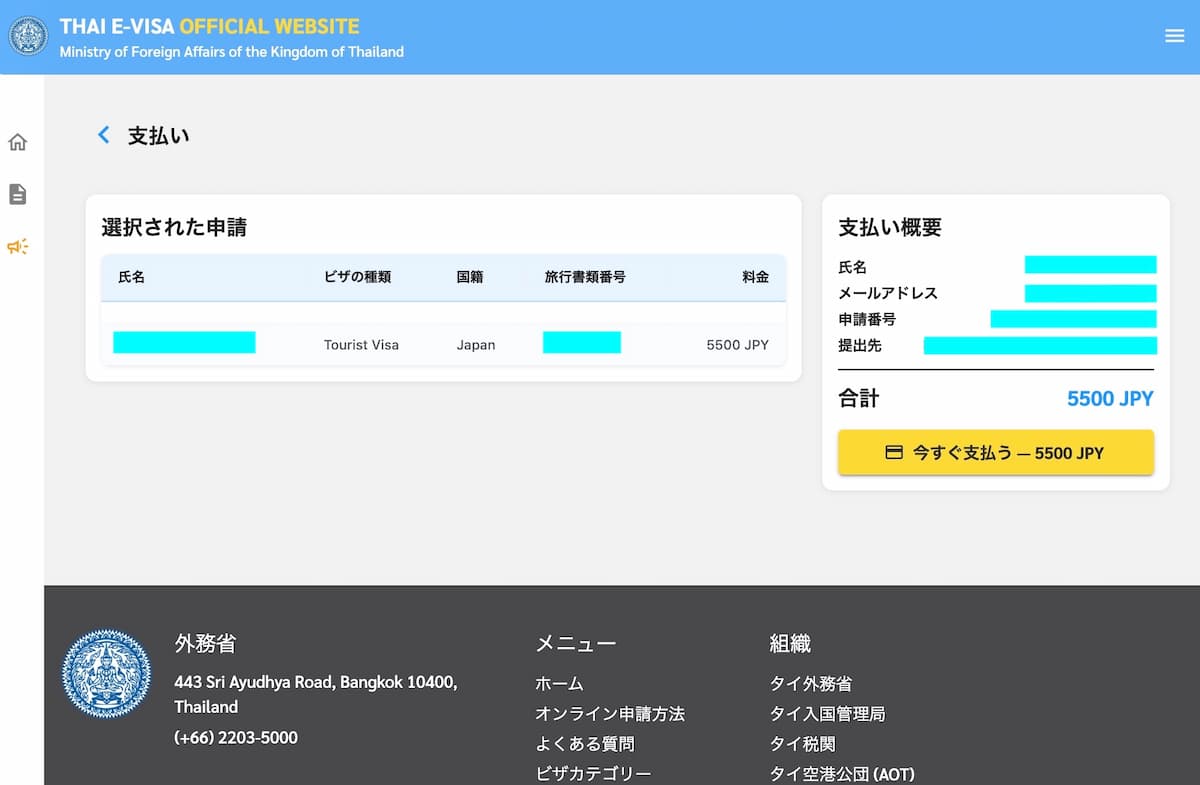Click the 支払い概要 summary heading

point(890,227)
